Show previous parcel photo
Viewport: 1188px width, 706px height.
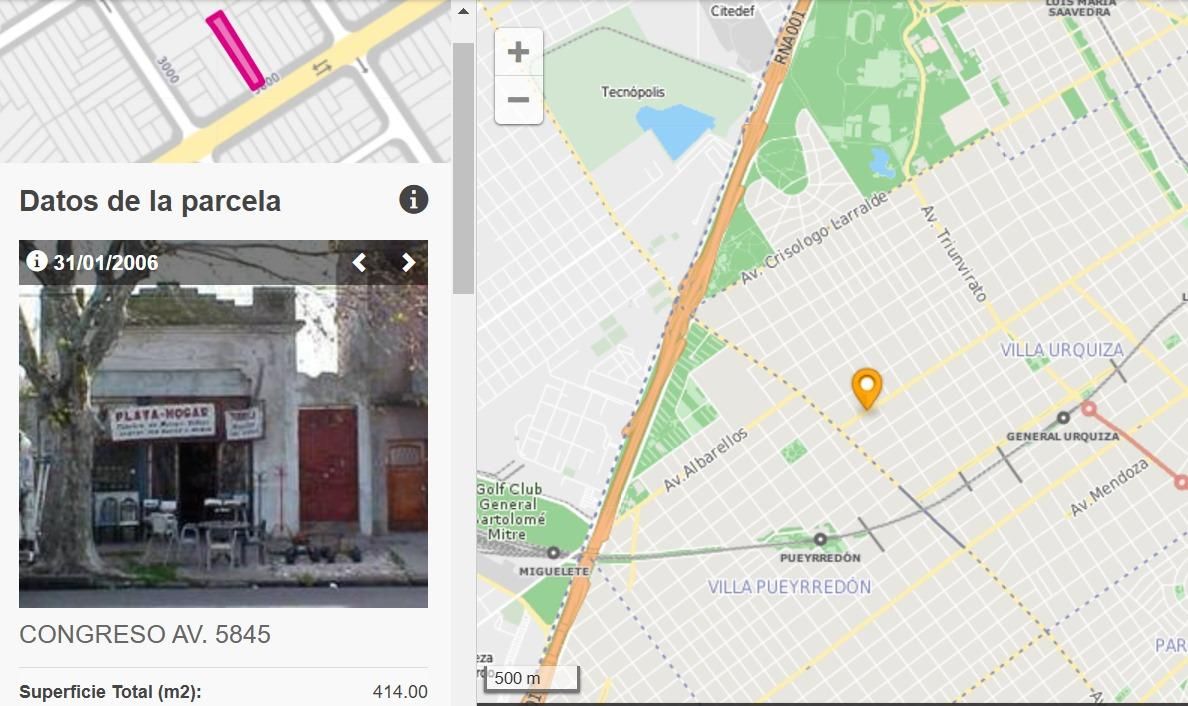tap(359, 262)
